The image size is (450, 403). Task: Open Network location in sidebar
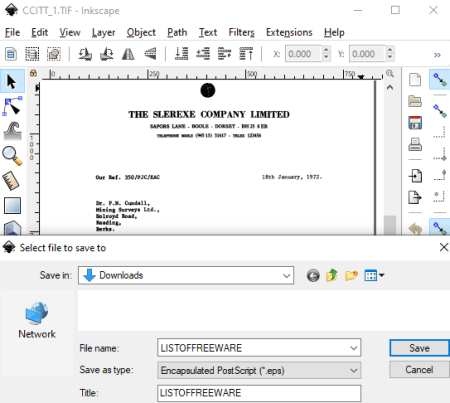37,320
